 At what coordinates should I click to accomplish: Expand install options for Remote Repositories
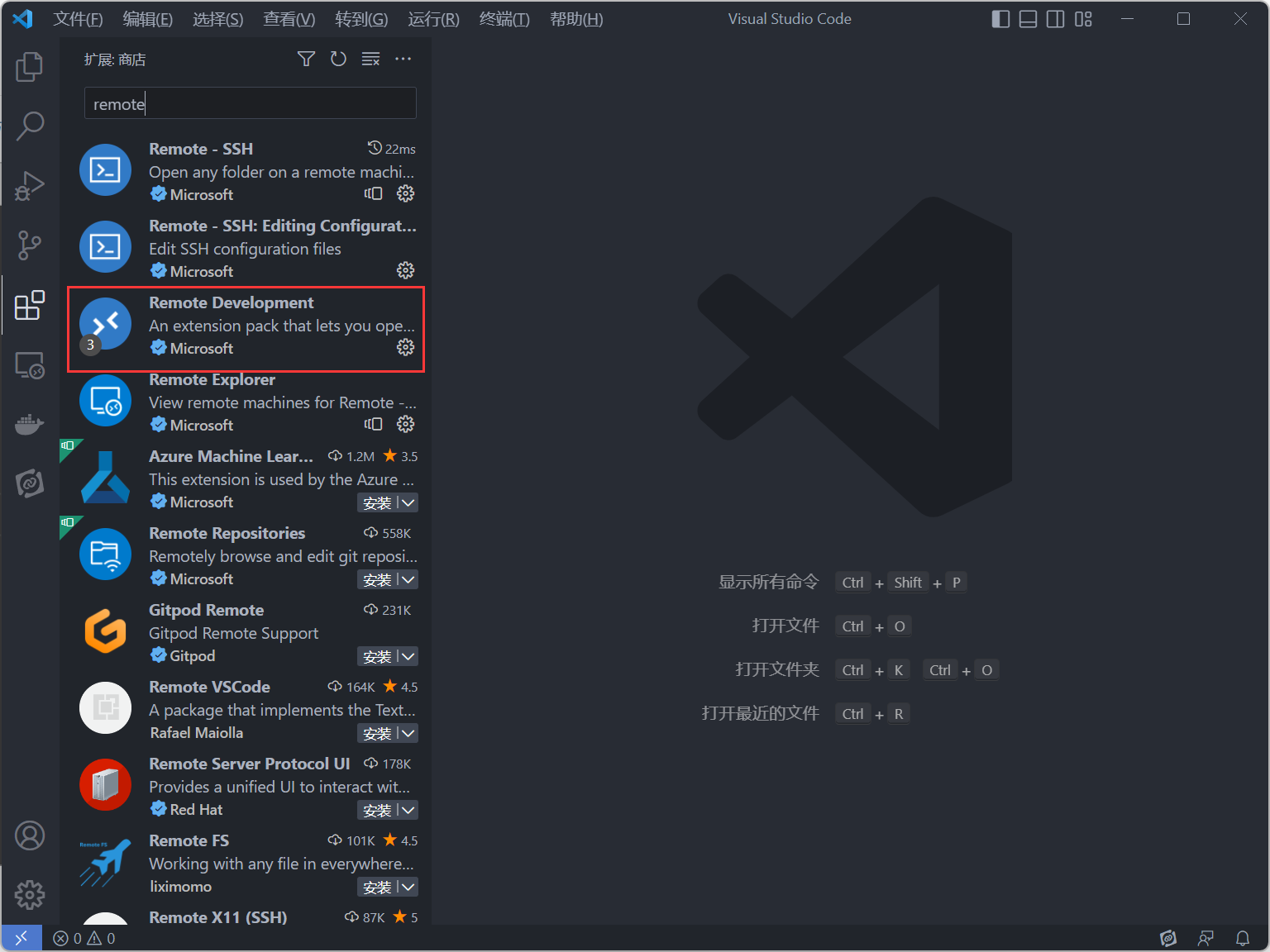pyautogui.click(x=408, y=579)
